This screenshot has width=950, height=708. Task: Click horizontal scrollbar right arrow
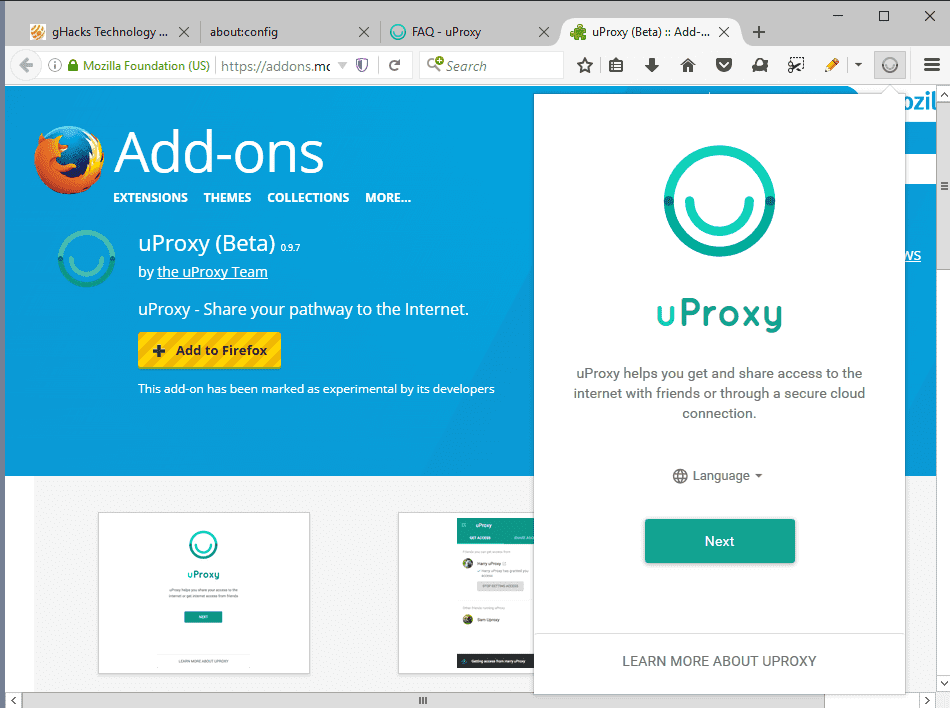928,701
